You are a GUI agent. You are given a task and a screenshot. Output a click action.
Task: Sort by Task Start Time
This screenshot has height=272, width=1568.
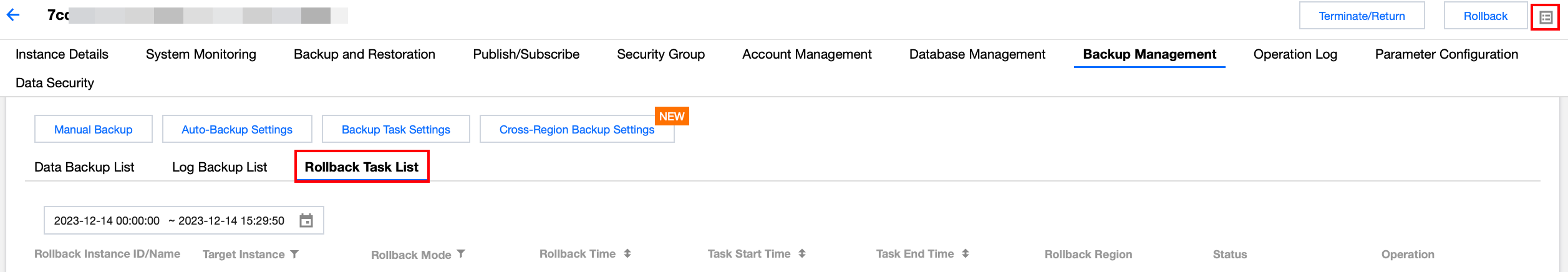[802, 254]
